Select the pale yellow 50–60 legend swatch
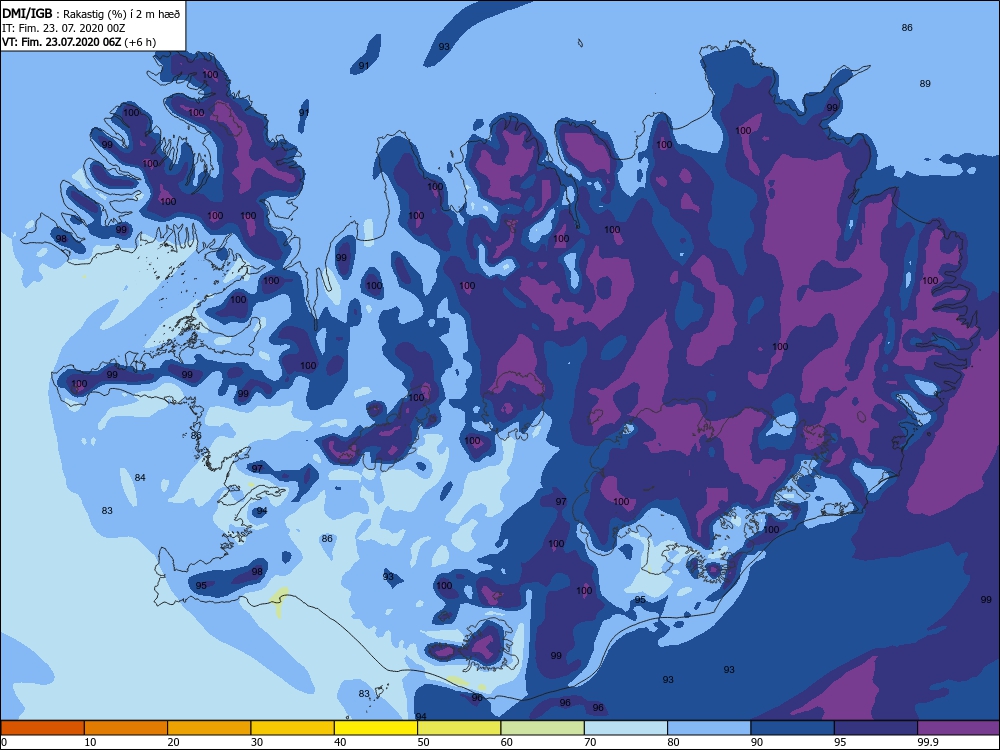The height and width of the screenshot is (750, 1000). (459, 728)
